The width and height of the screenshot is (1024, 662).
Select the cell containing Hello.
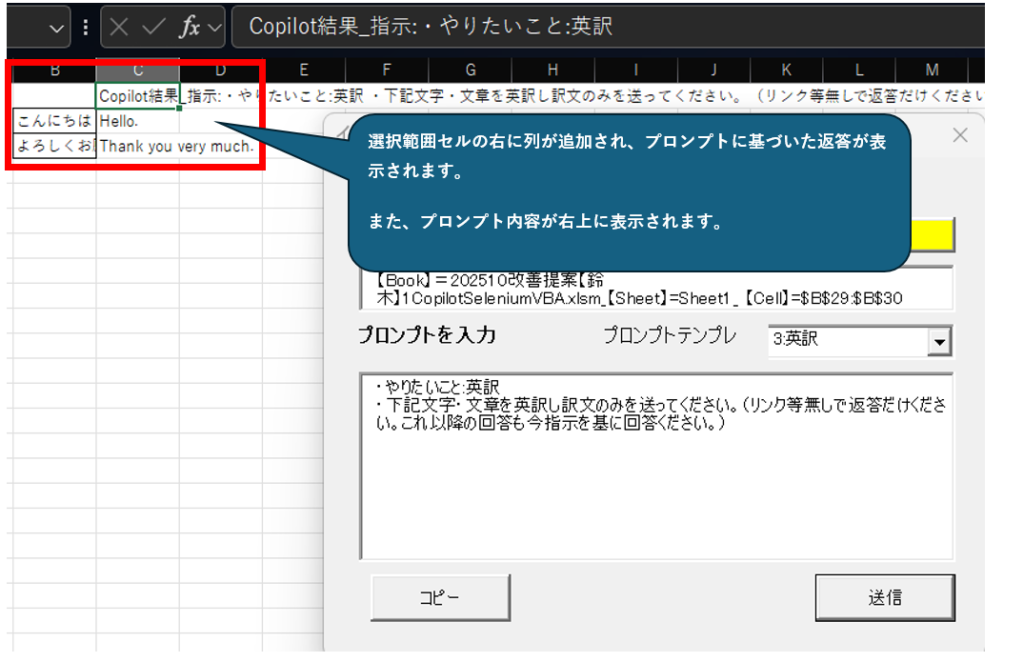click(x=138, y=121)
